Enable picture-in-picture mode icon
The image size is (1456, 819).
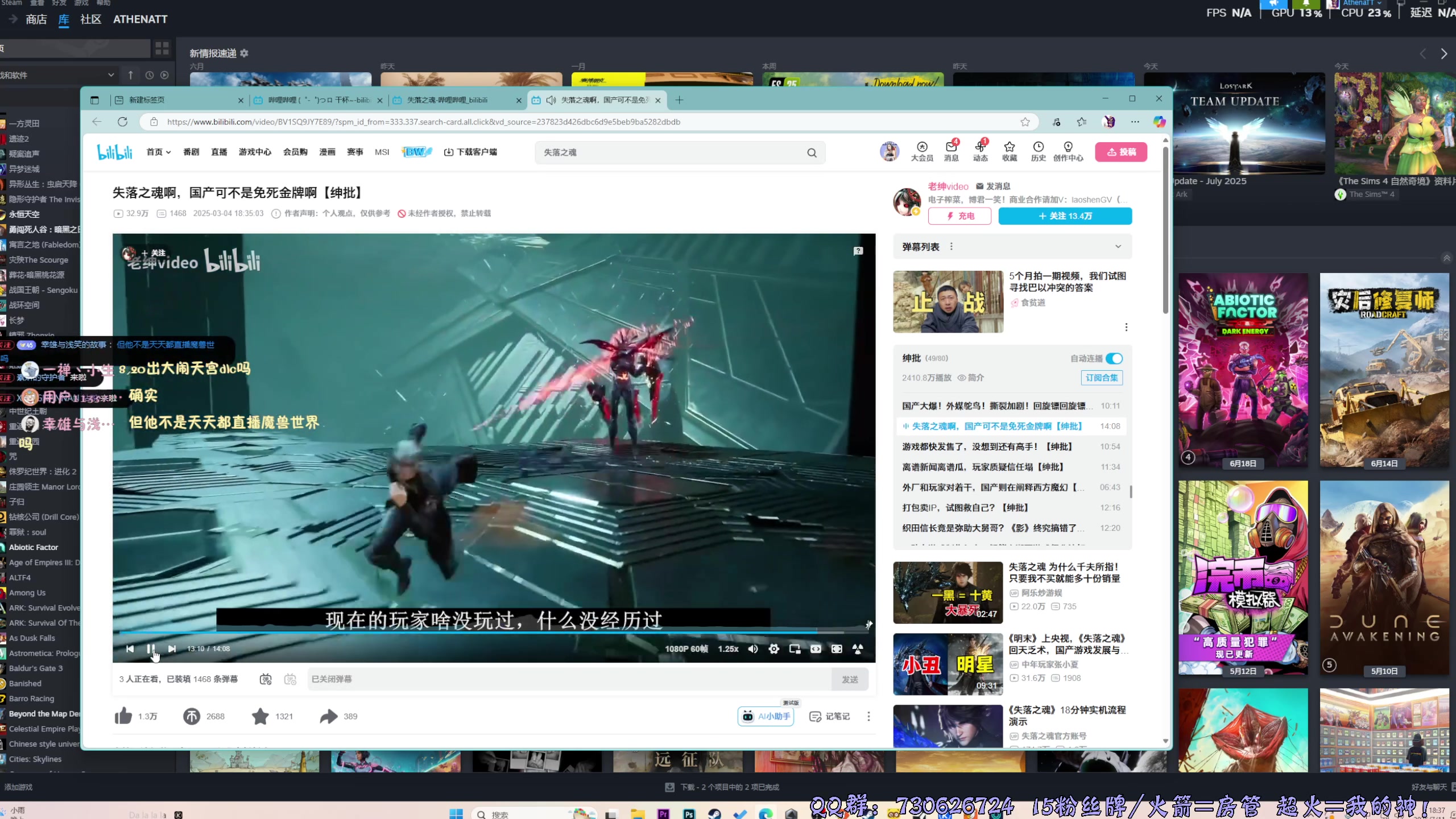pyautogui.click(x=795, y=649)
